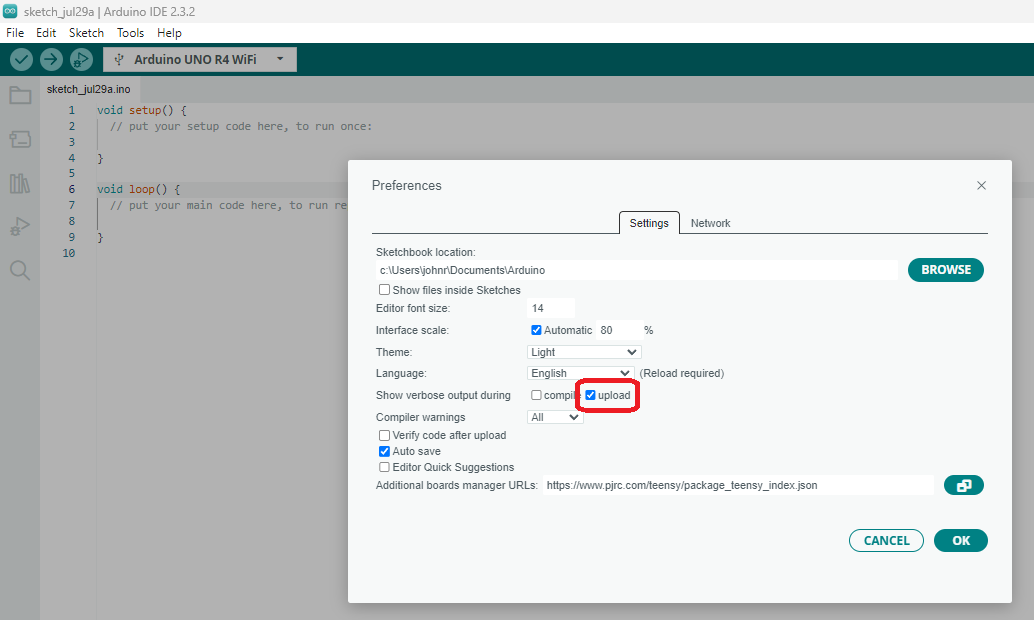Click the BROWSE button for sketchbook location
This screenshot has height=620, width=1034.
tap(945, 269)
